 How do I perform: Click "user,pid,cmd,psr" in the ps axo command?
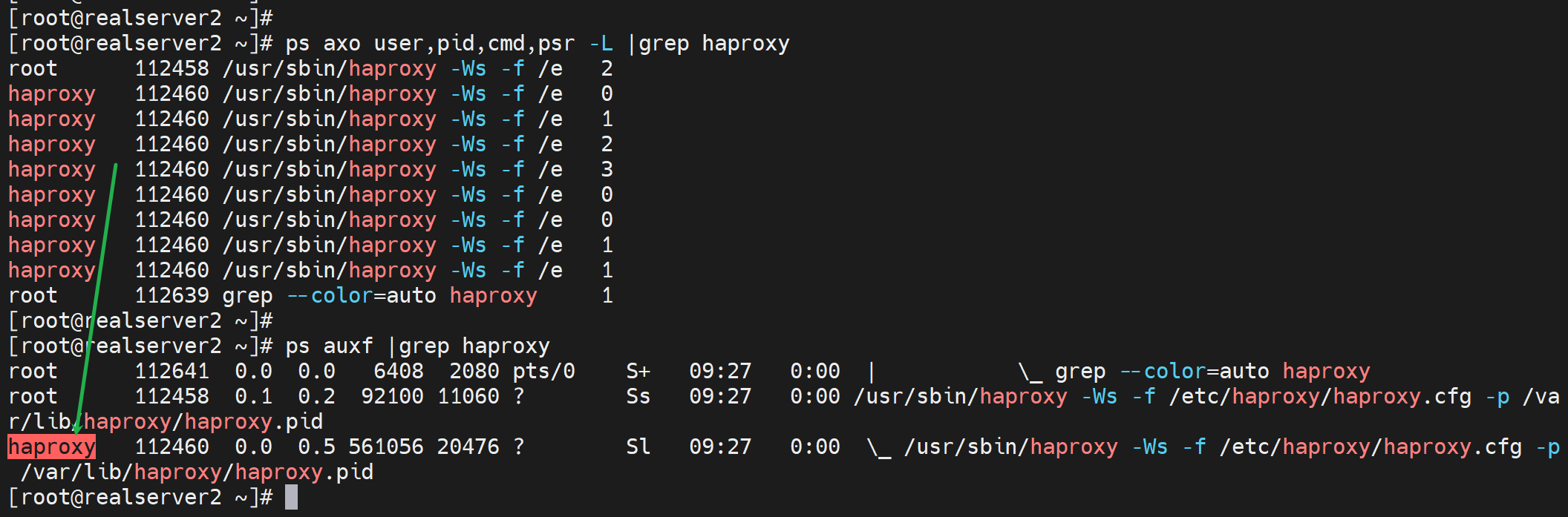pos(474,44)
